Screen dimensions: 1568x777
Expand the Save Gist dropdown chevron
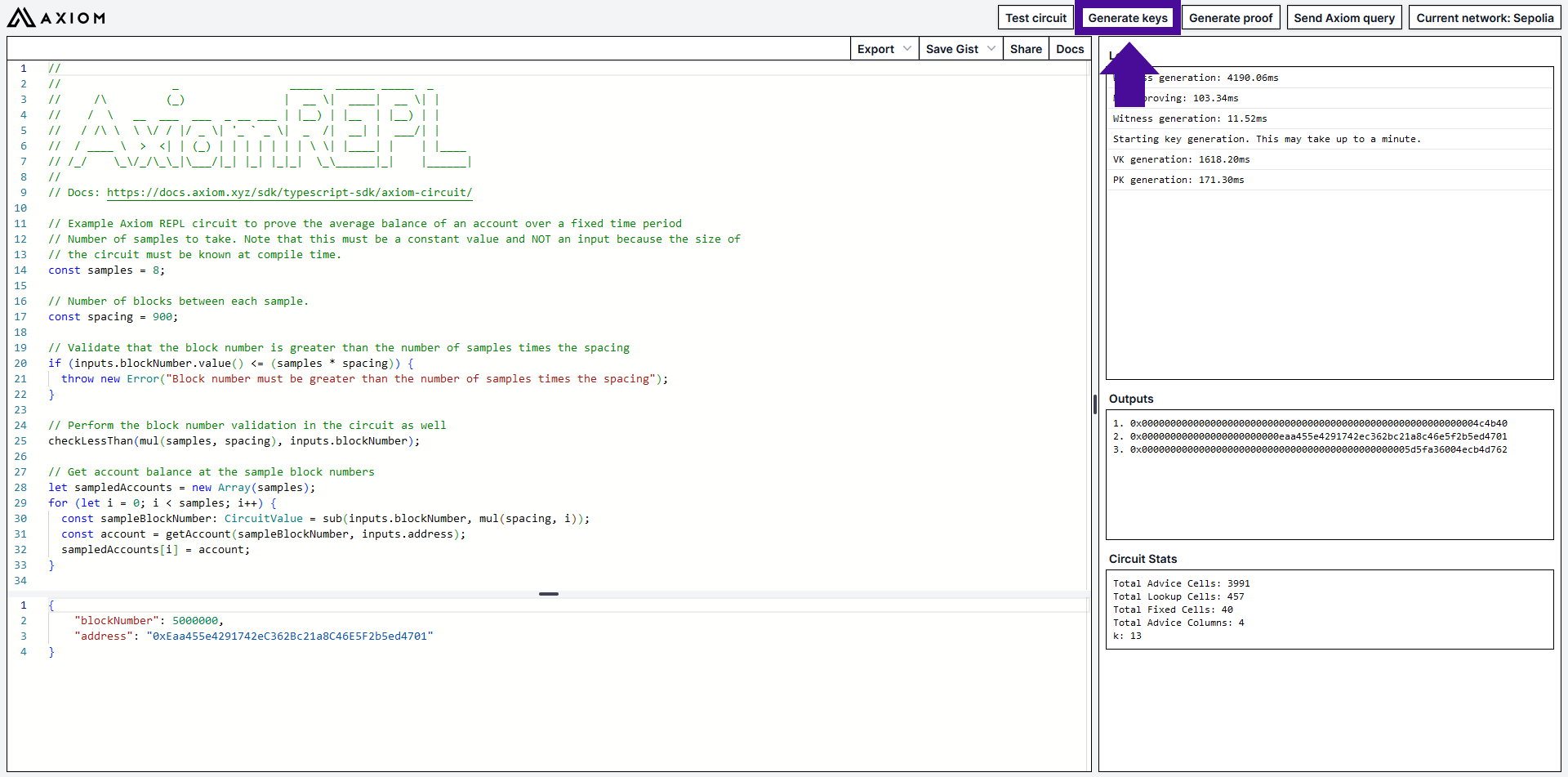point(991,49)
